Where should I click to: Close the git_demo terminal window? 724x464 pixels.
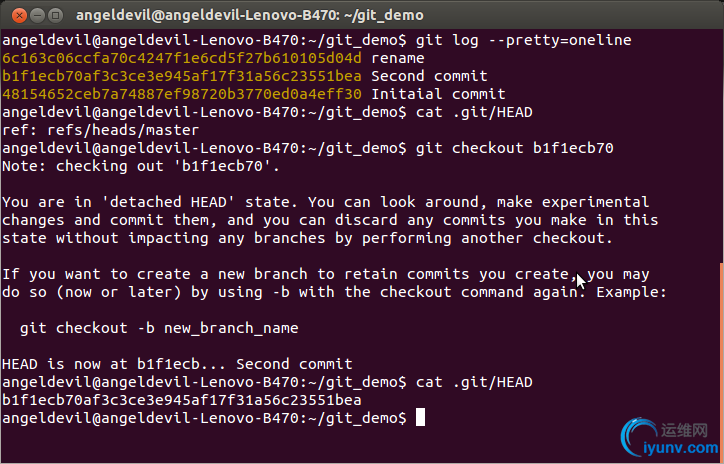(x=11, y=13)
